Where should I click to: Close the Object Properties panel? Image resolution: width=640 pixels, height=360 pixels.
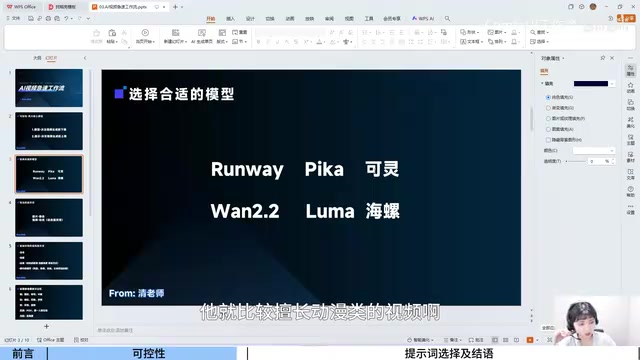612,58
